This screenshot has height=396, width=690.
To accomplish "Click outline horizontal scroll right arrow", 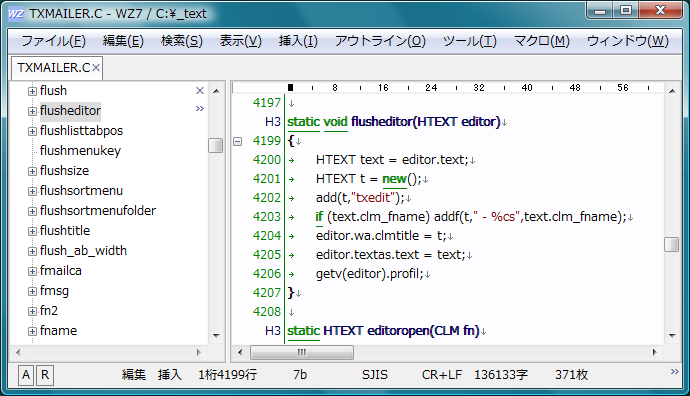I will click(199, 352).
